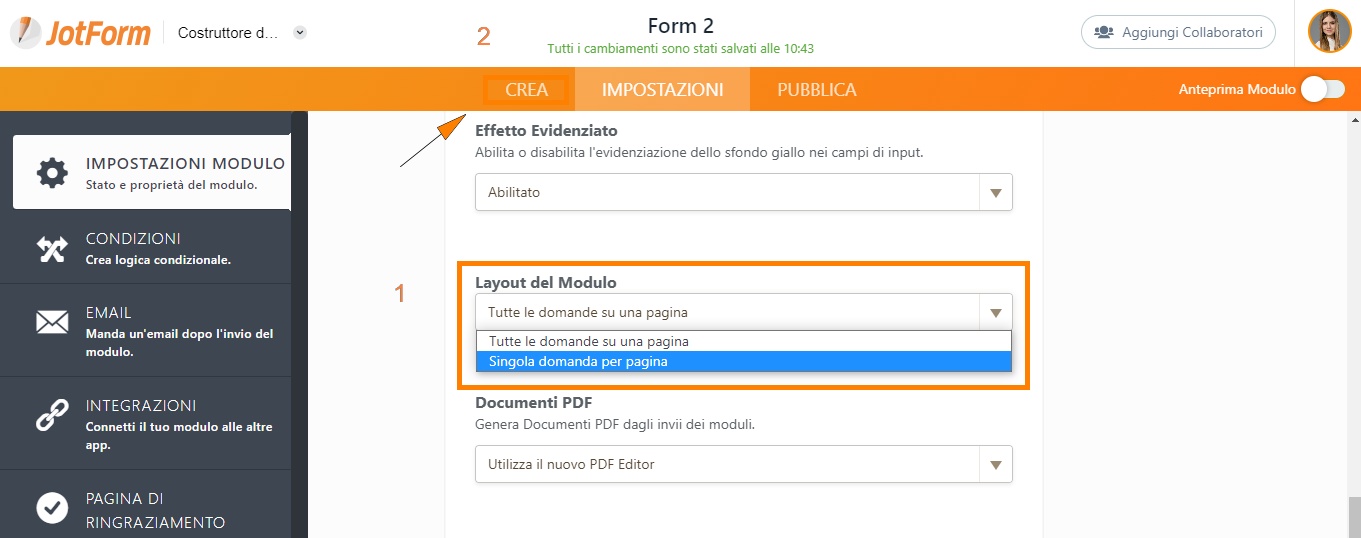Switch to the CREA tab

coord(527,90)
